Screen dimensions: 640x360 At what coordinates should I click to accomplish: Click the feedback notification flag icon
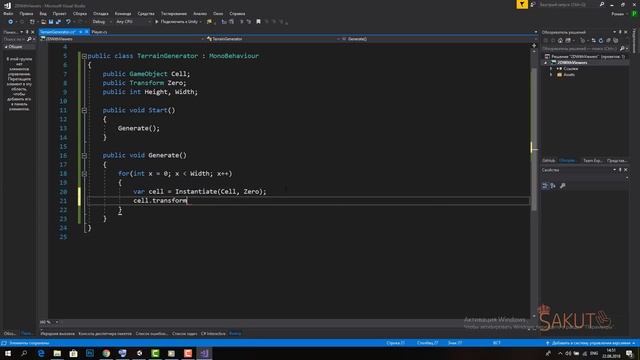pyautogui.click(x=522, y=4)
